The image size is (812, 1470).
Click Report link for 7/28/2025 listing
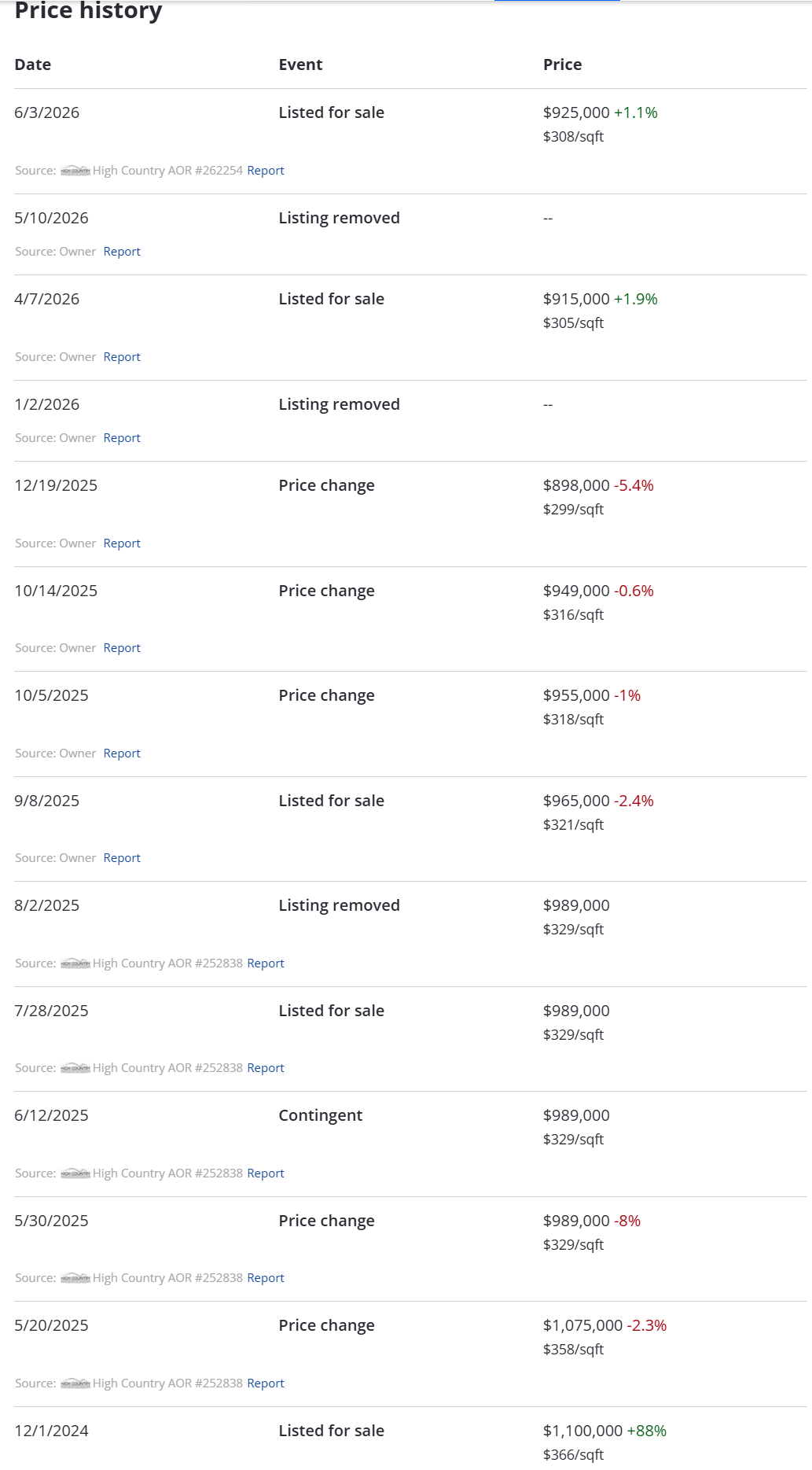[266, 1068]
